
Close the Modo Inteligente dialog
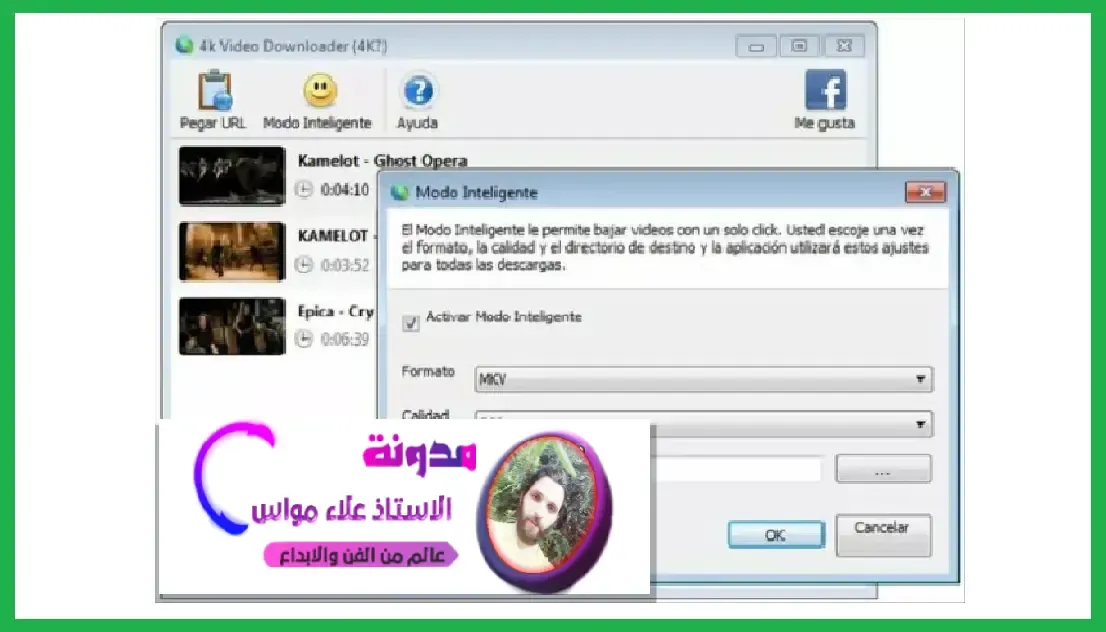925,192
